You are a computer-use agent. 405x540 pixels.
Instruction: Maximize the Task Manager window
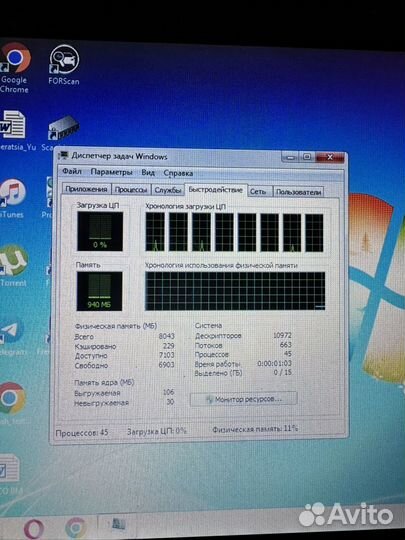(307, 157)
